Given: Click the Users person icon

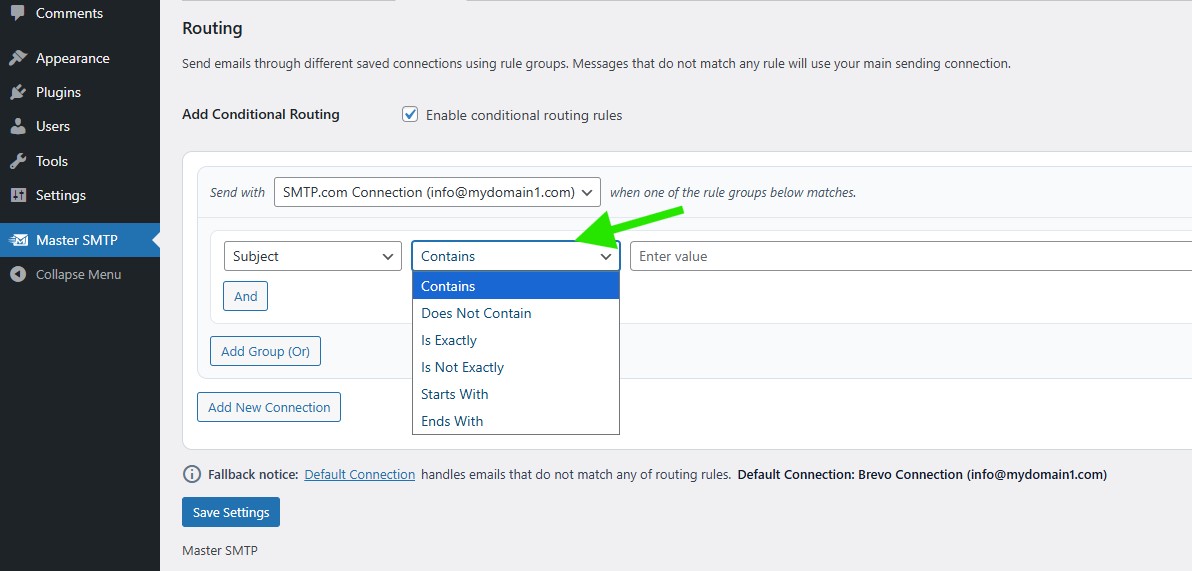Looking at the screenshot, I should coord(18,127).
